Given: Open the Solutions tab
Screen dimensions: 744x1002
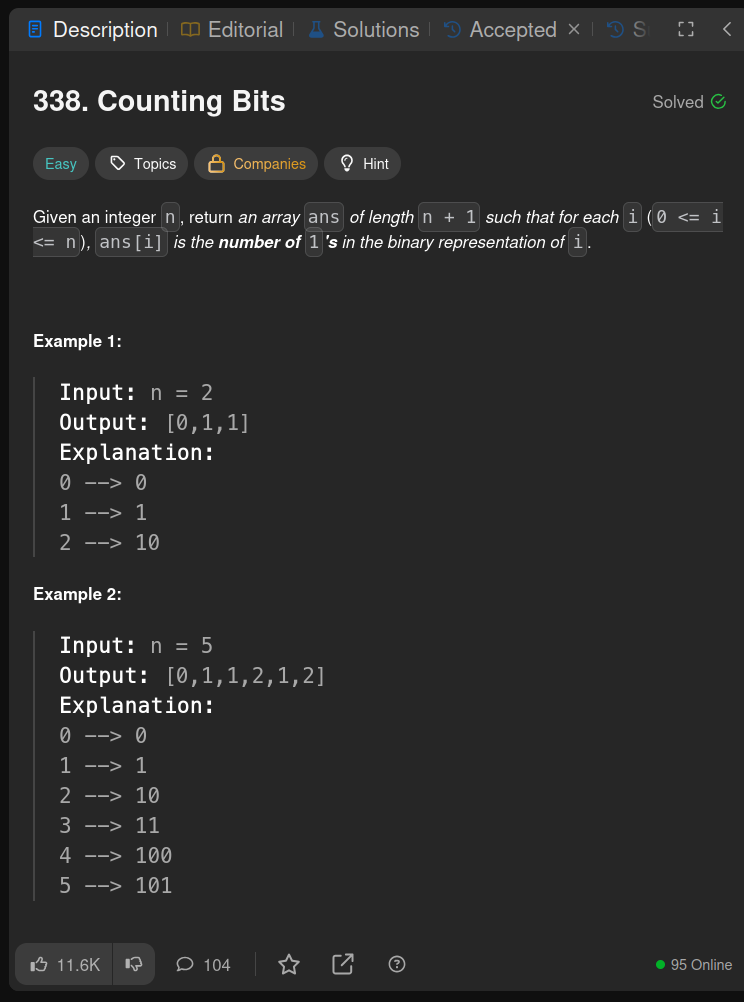Looking at the screenshot, I should point(363,29).
